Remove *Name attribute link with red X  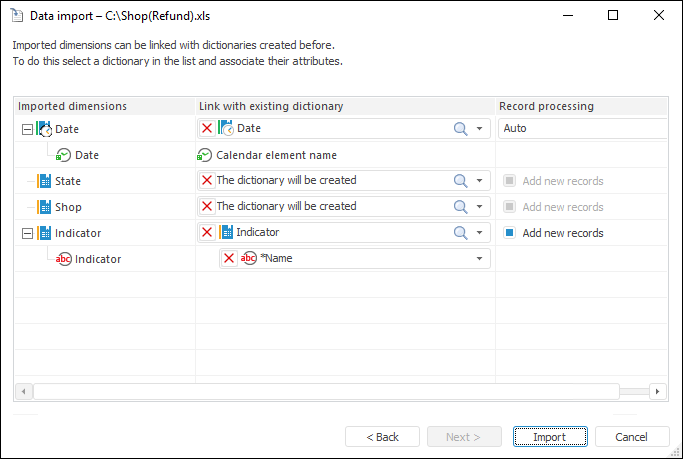pyautogui.click(x=229, y=258)
